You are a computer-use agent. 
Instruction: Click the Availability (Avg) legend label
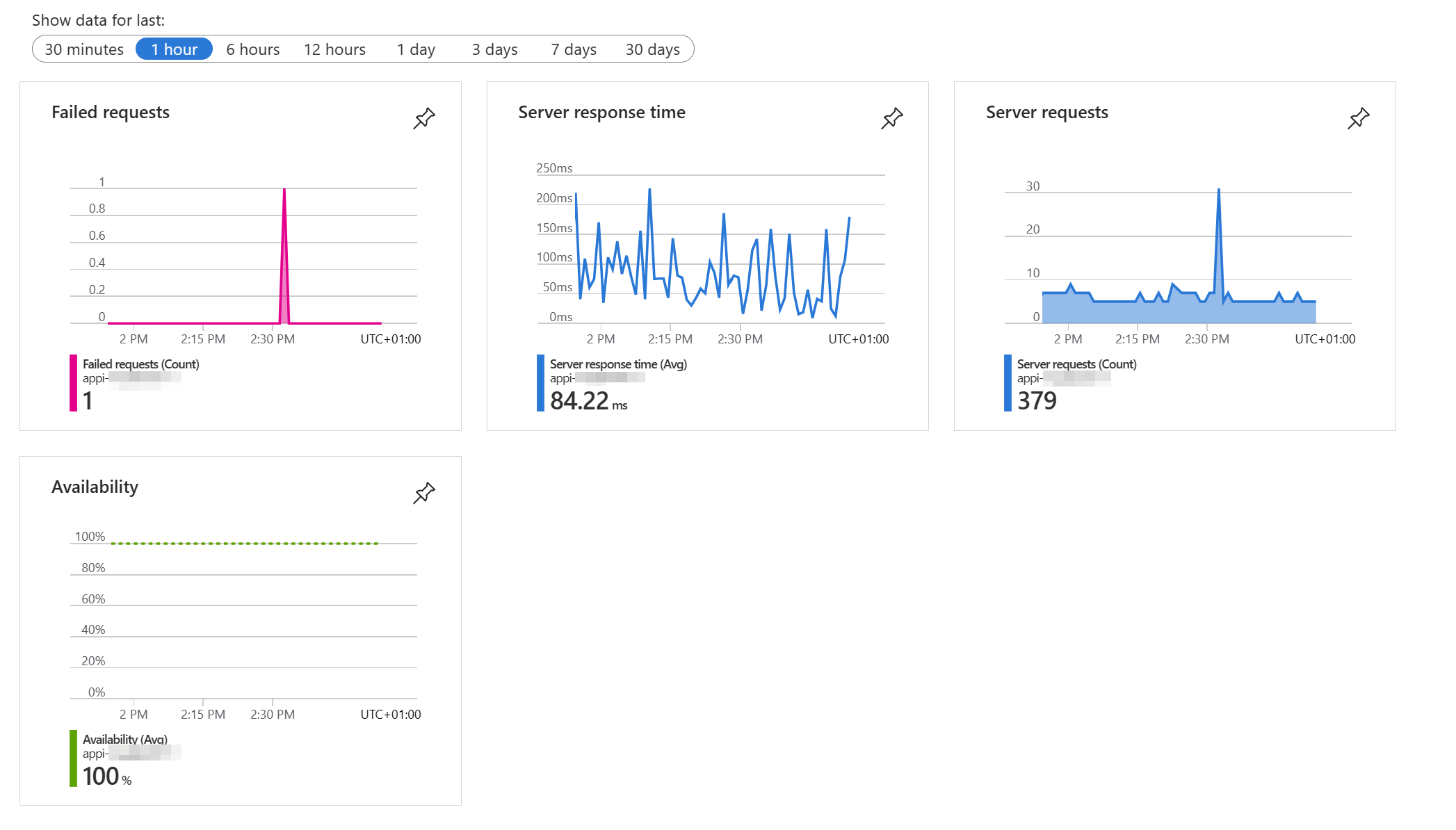pos(125,739)
